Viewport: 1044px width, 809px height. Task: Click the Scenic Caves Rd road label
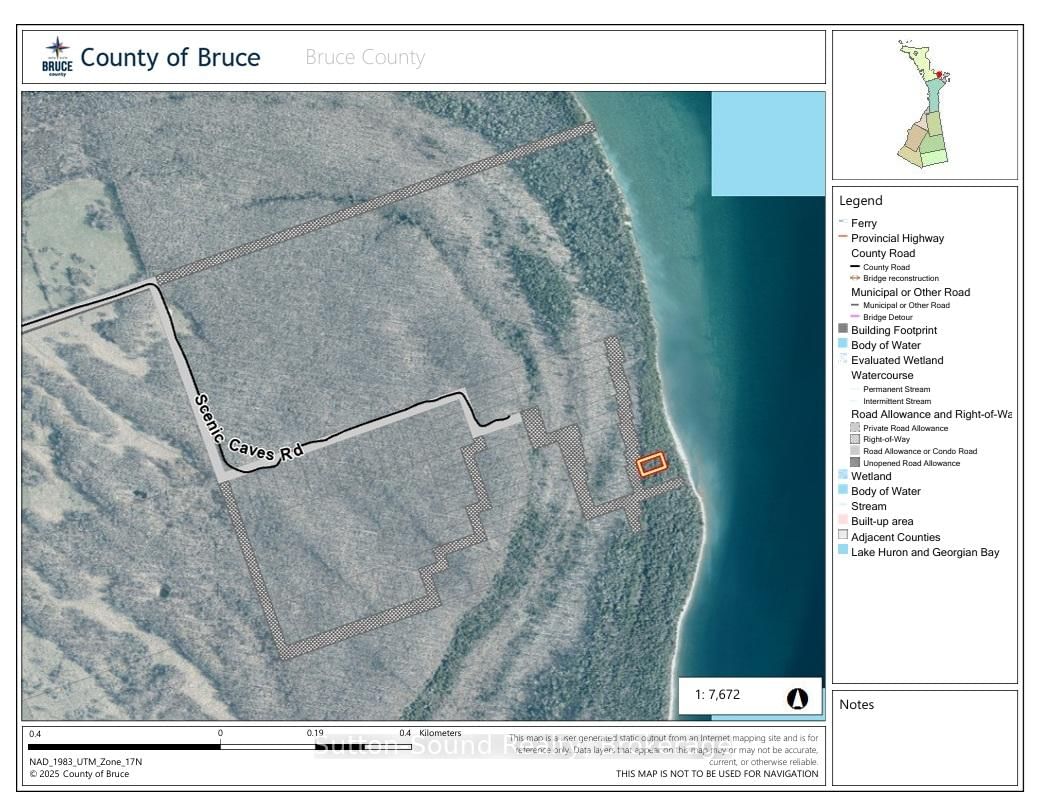[x=246, y=429]
